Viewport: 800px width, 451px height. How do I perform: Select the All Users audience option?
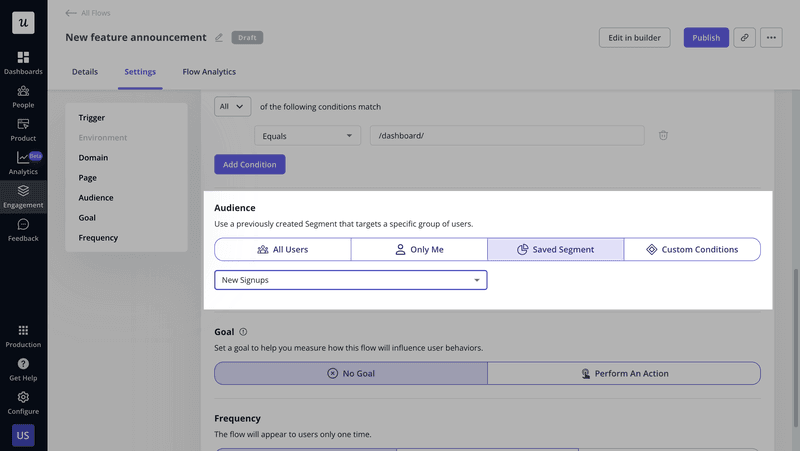coord(283,249)
